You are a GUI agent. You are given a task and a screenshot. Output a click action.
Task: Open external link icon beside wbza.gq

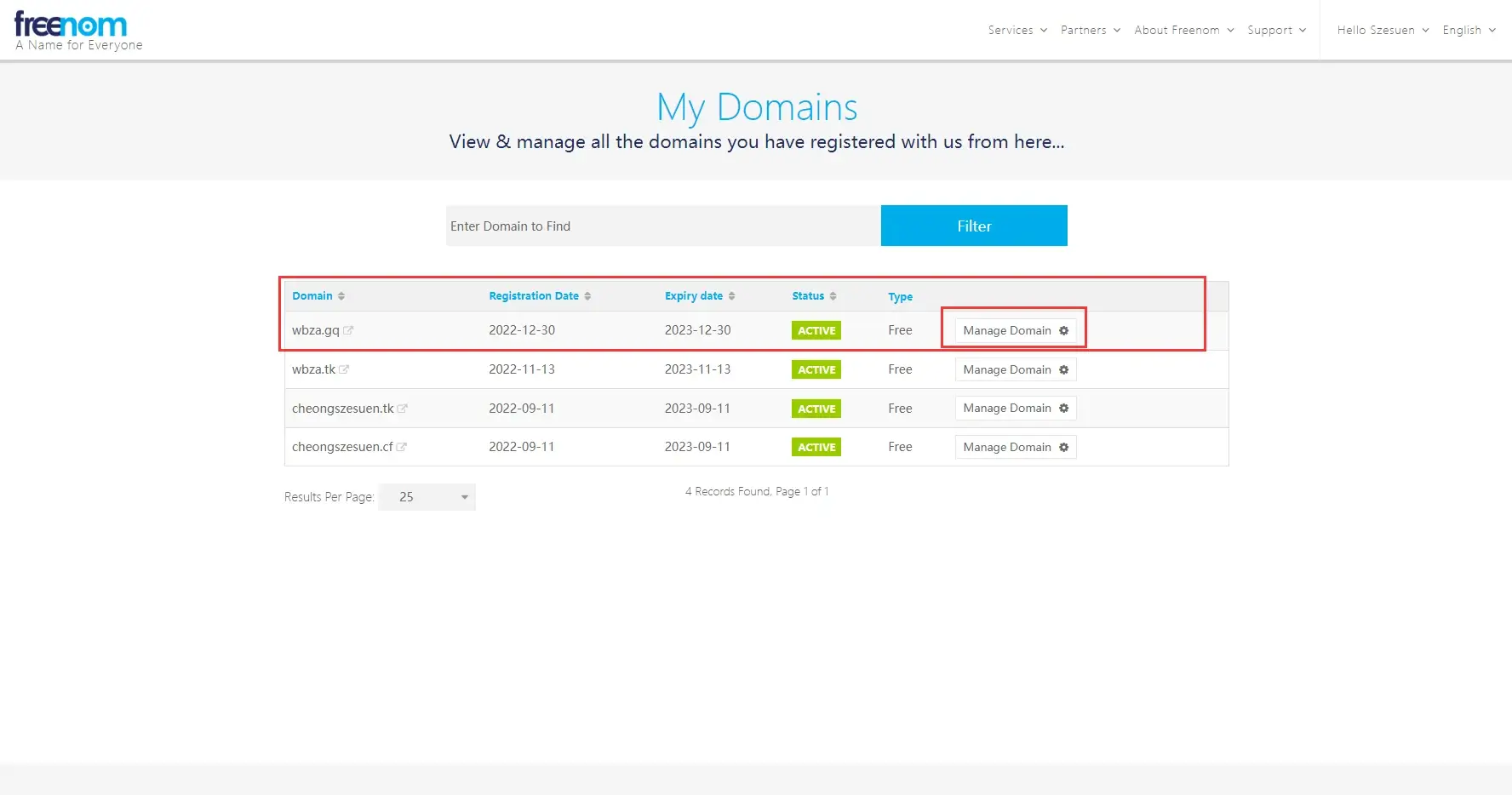pos(348,330)
